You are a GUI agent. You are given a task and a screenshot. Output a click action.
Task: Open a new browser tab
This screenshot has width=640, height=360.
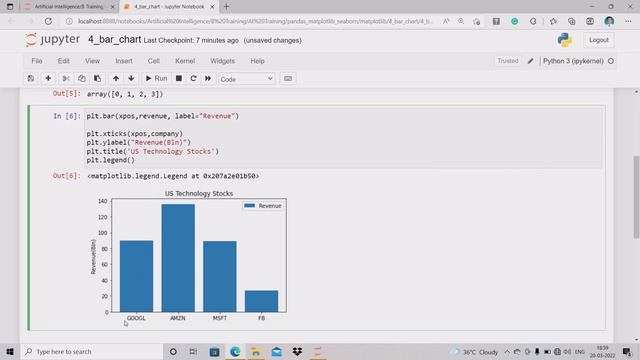pos(227,7)
